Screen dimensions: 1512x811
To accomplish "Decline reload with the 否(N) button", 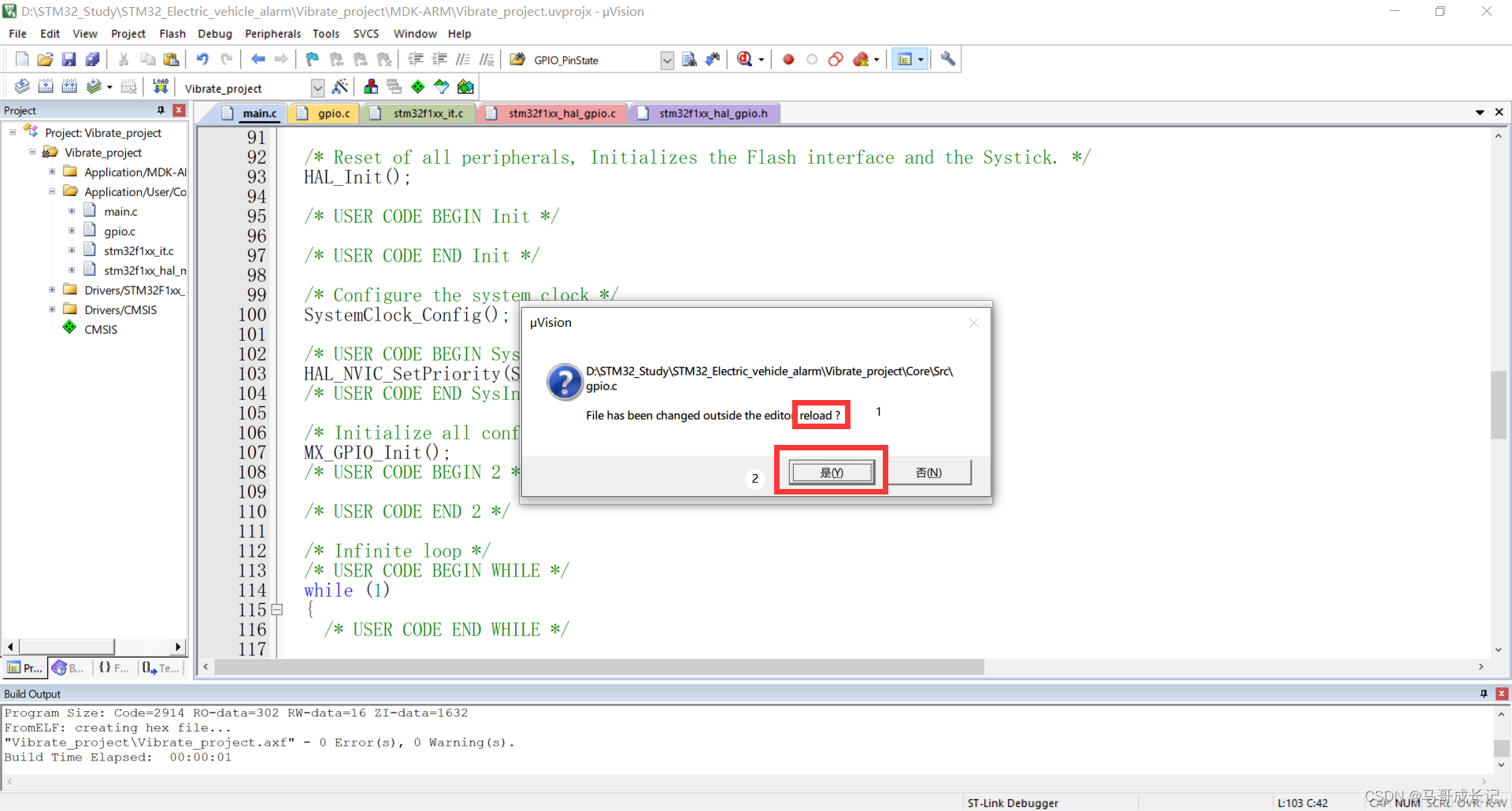I will click(x=928, y=472).
